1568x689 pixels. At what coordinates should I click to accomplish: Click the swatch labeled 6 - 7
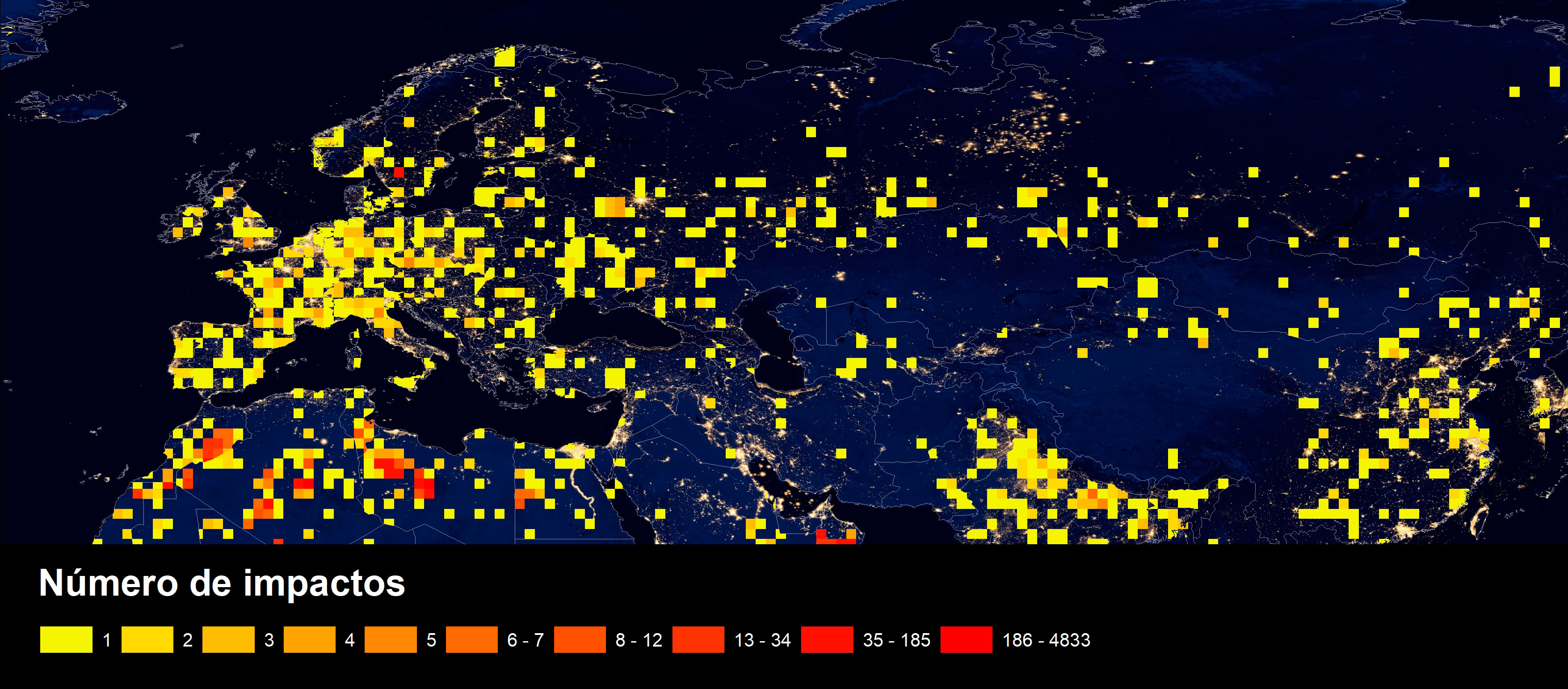472,640
